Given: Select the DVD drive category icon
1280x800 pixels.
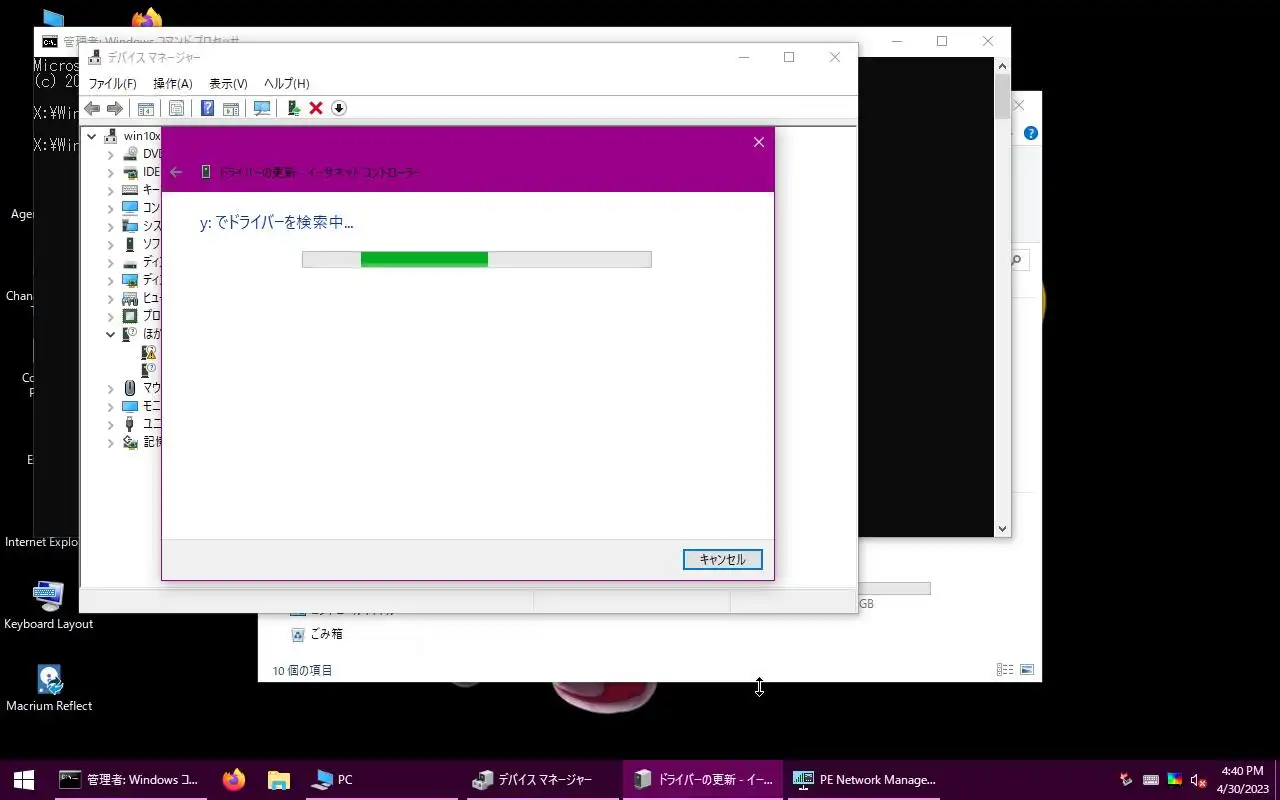Looking at the screenshot, I should (130, 154).
